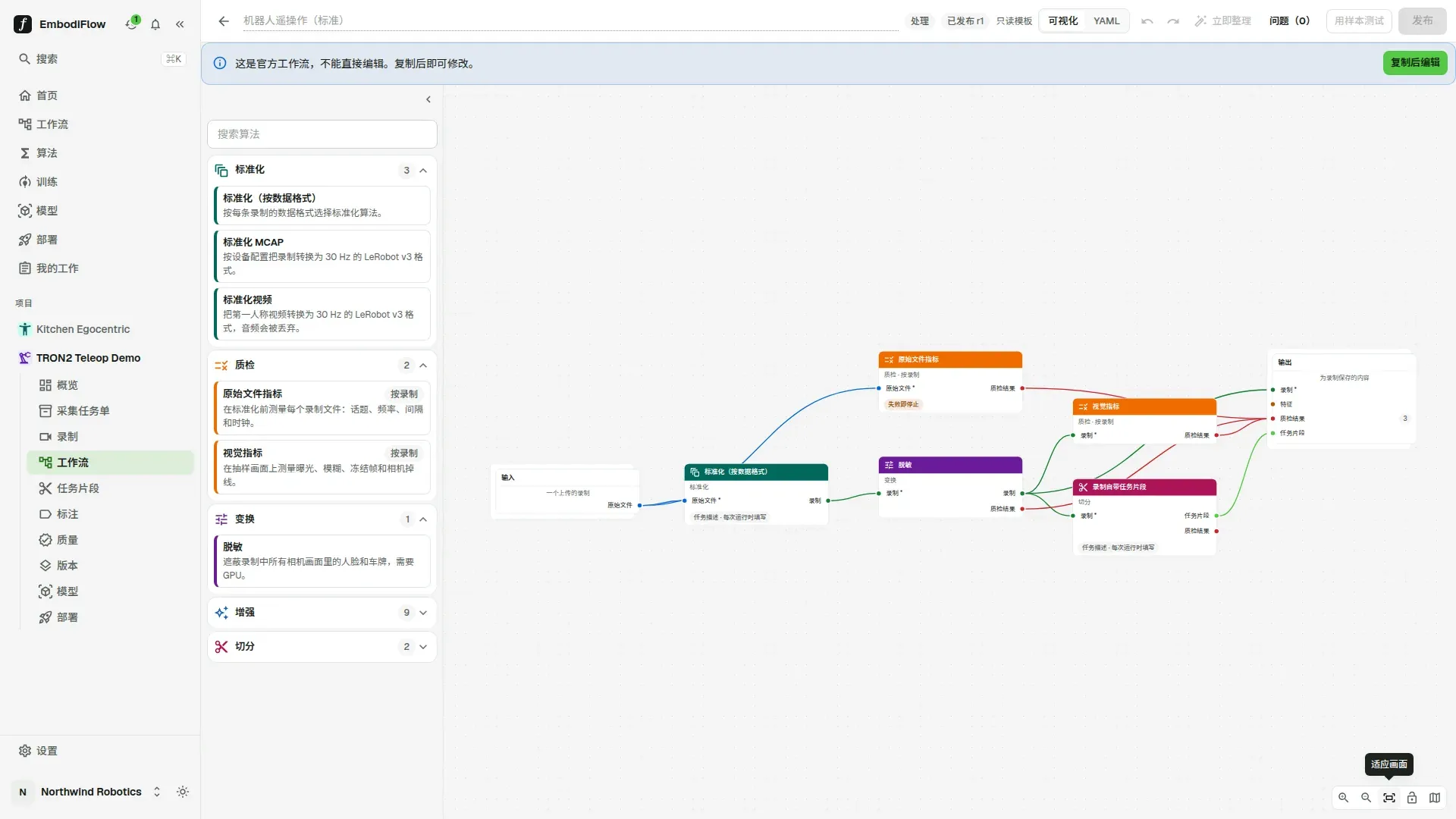Click the undo arrow icon
Screen dimensions: 1456x819
pyautogui.click(x=1147, y=21)
